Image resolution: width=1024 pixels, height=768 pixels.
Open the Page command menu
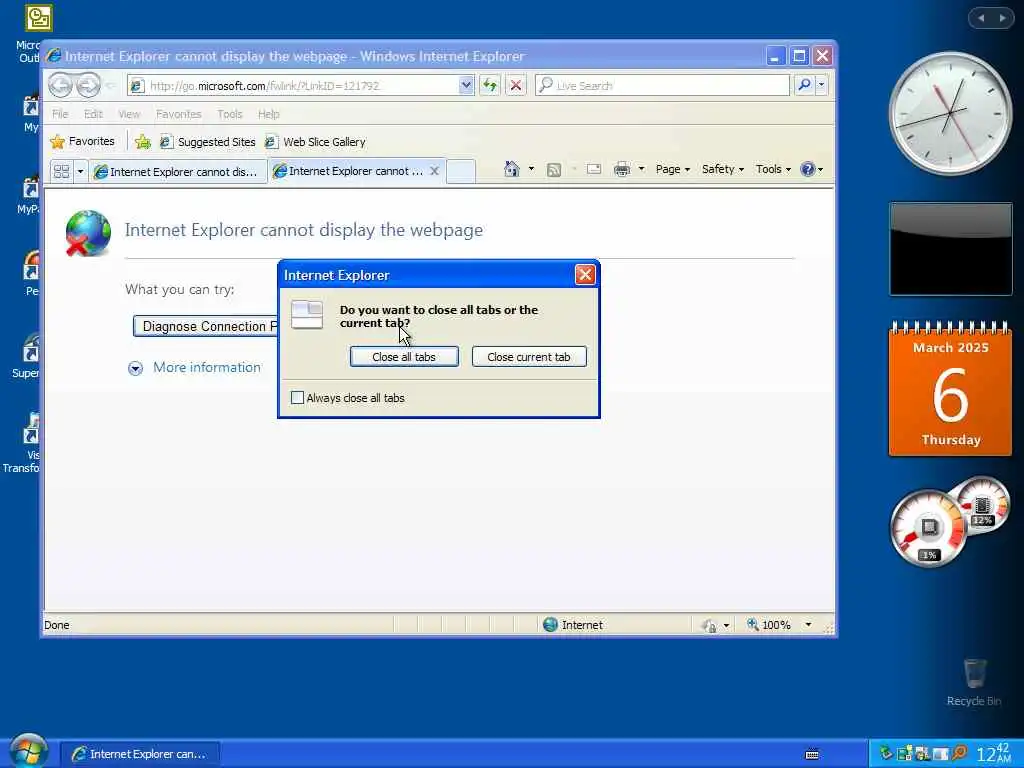click(x=673, y=169)
